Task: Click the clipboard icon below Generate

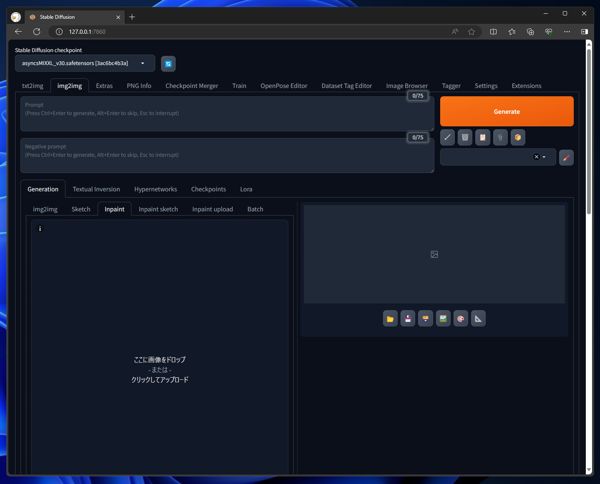Action: (483, 137)
